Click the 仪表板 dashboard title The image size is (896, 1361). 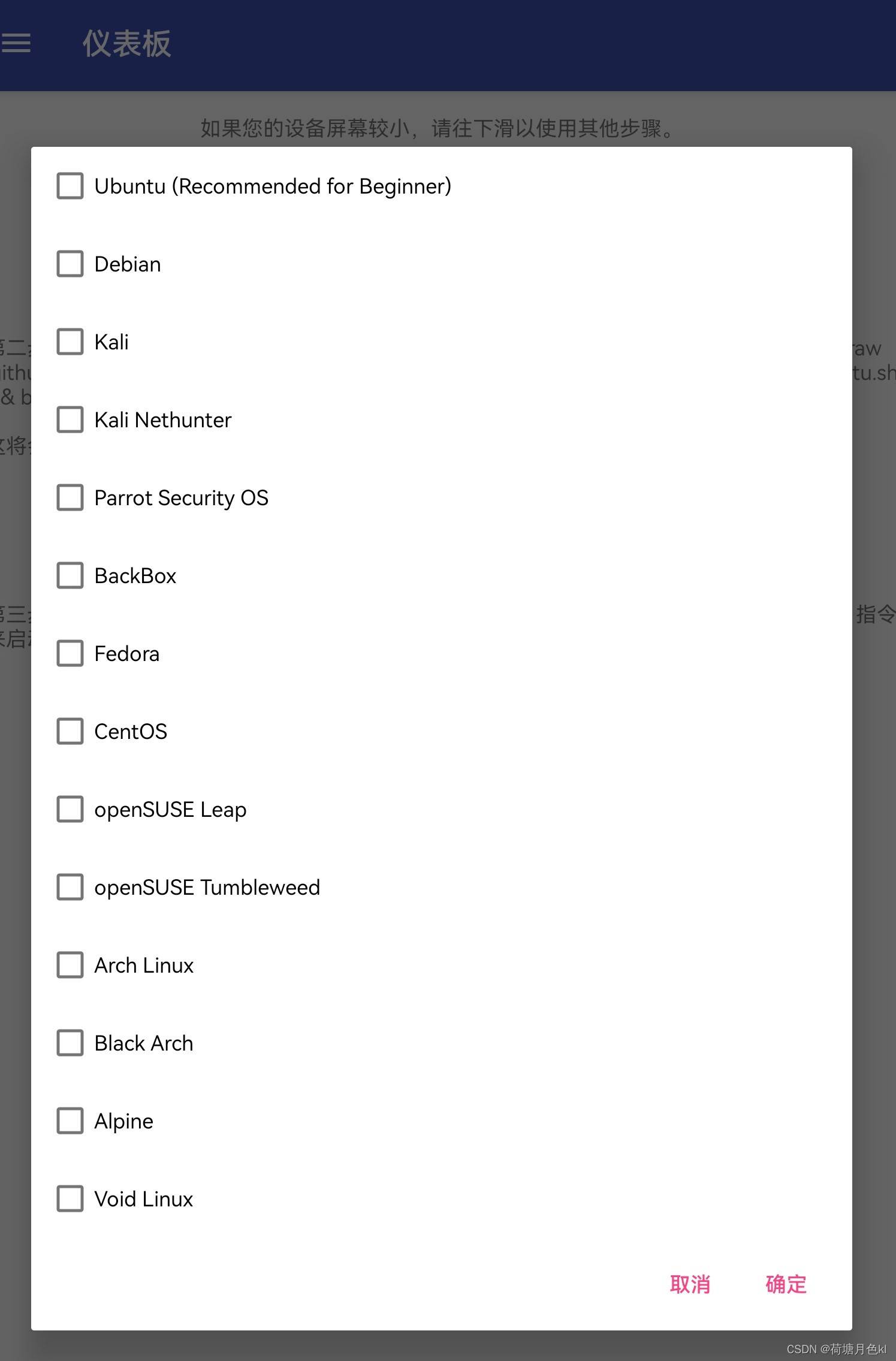[x=126, y=44]
